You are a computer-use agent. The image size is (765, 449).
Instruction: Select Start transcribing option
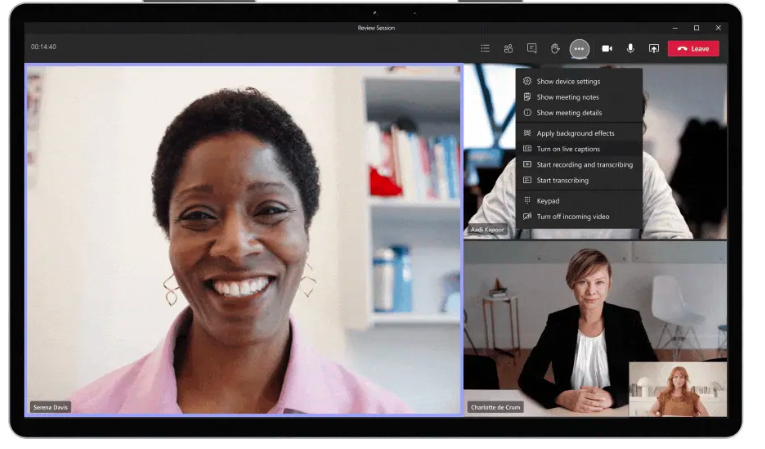coord(562,180)
